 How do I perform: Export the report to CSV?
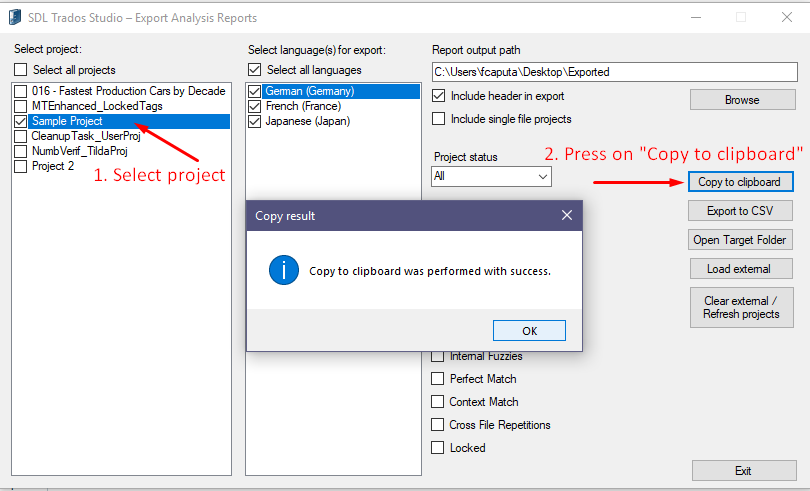[x=740, y=211]
